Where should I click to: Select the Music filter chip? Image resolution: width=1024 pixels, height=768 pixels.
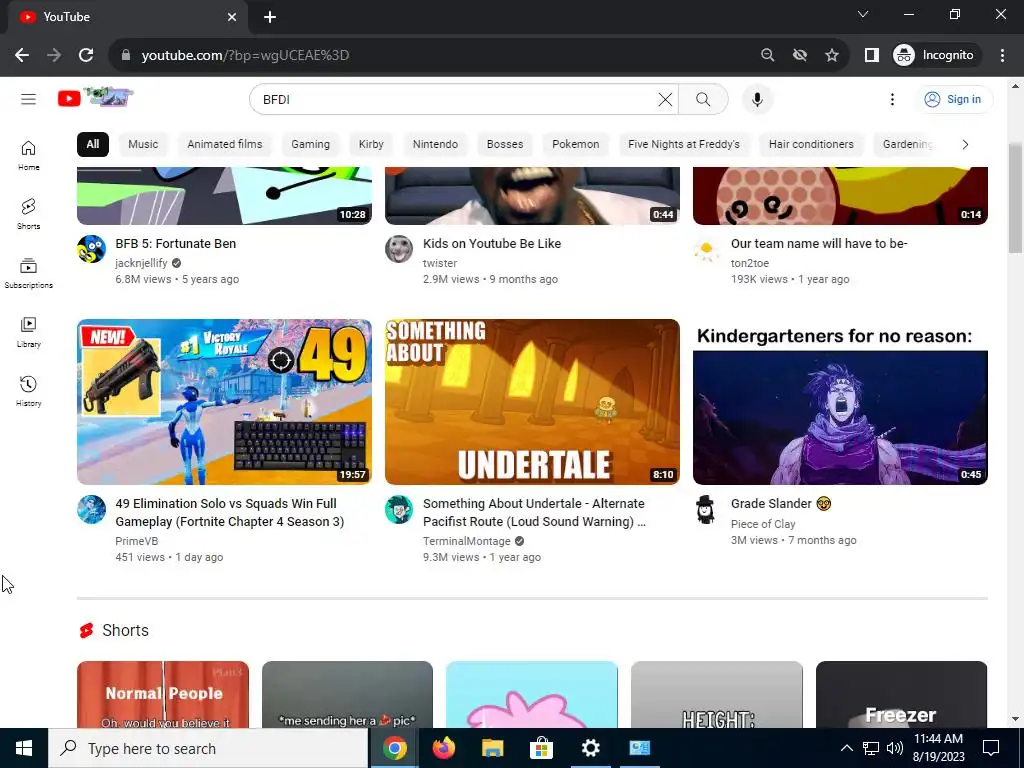tap(143, 144)
